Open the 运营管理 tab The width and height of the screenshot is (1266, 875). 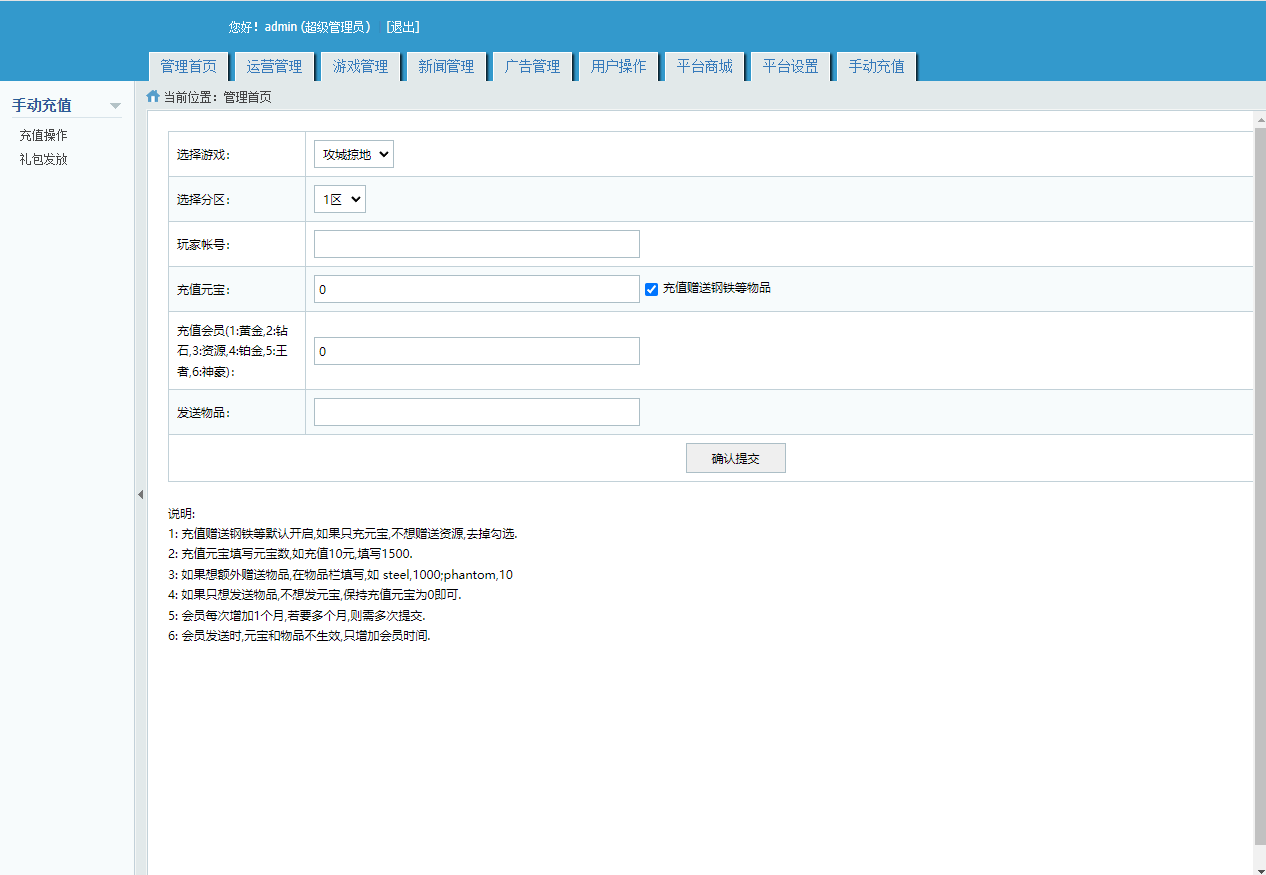click(x=274, y=67)
